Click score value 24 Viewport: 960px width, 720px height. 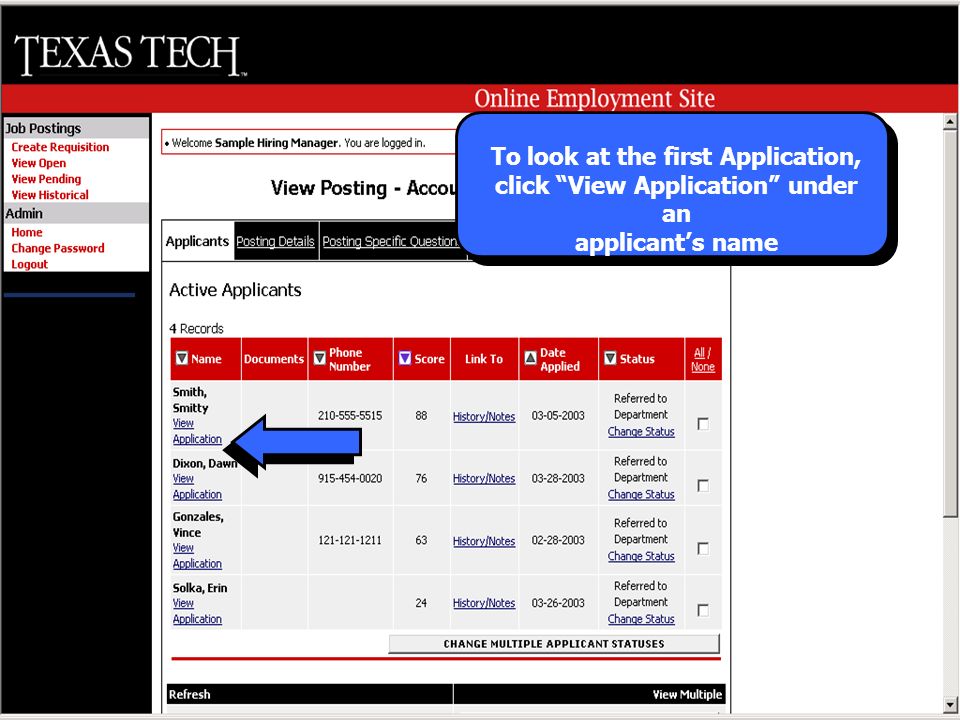[x=421, y=603]
